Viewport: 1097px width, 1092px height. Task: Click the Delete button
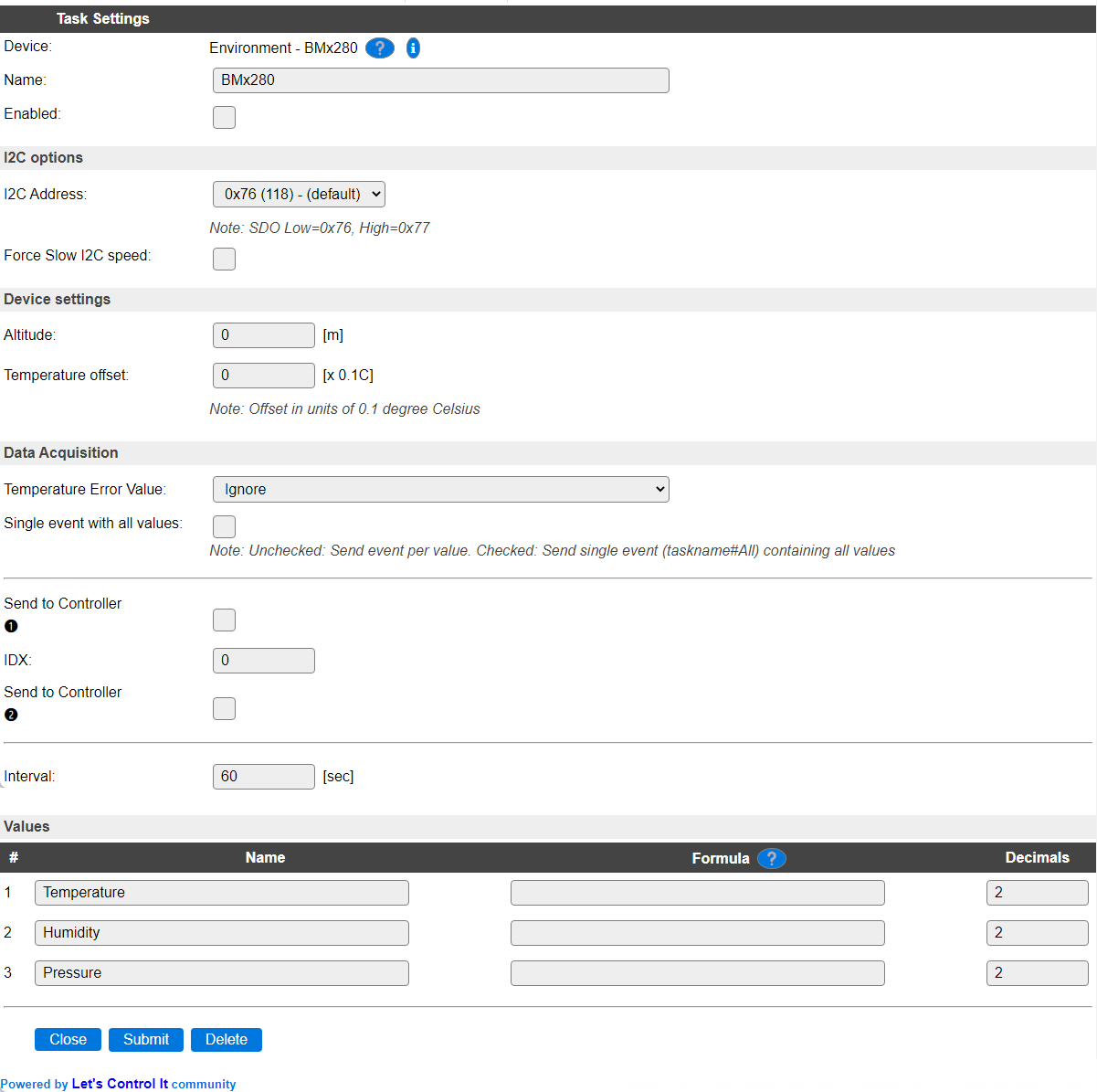click(x=227, y=1040)
